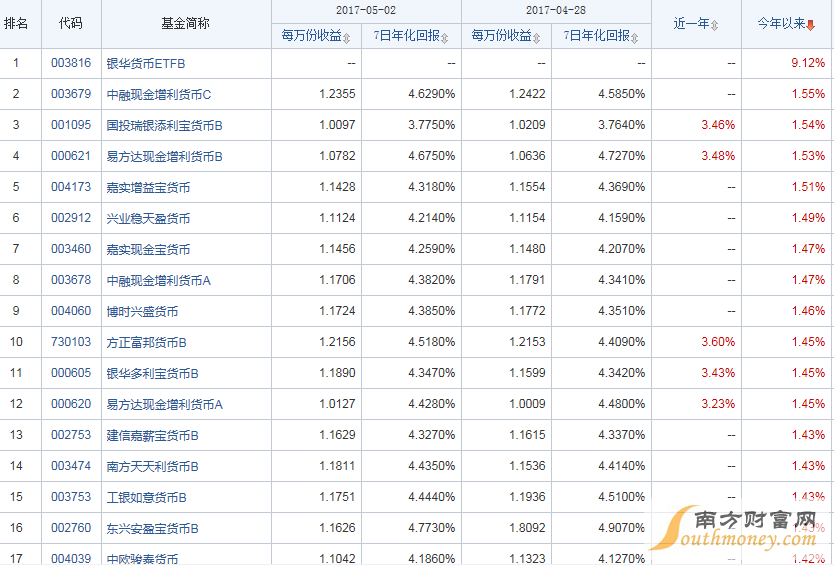Select the 3.48% one-year return value
834x565 pixels.
pos(718,155)
